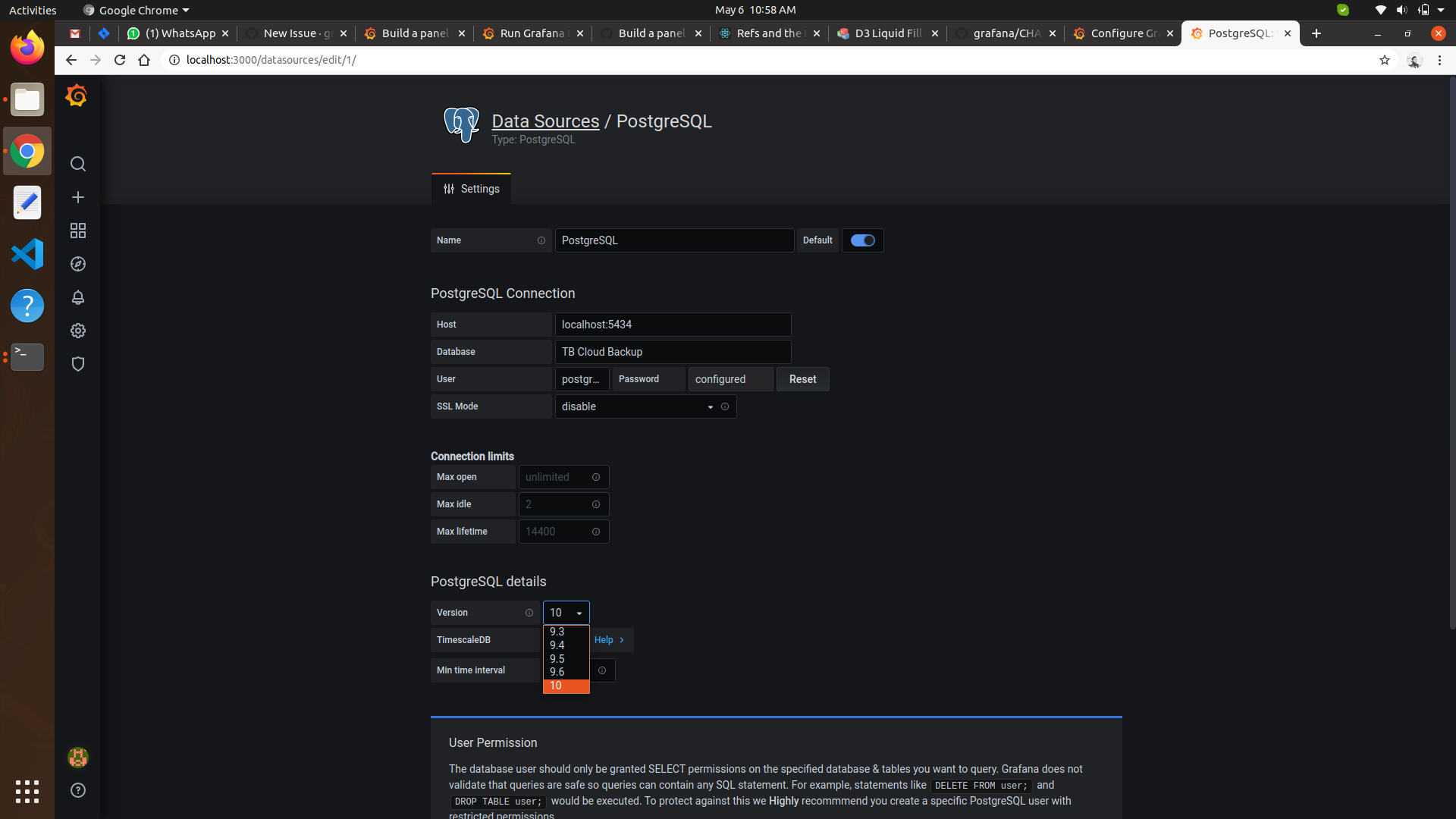The width and height of the screenshot is (1456, 819).
Task: Open system status menu in top bar
Action: (1410, 10)
